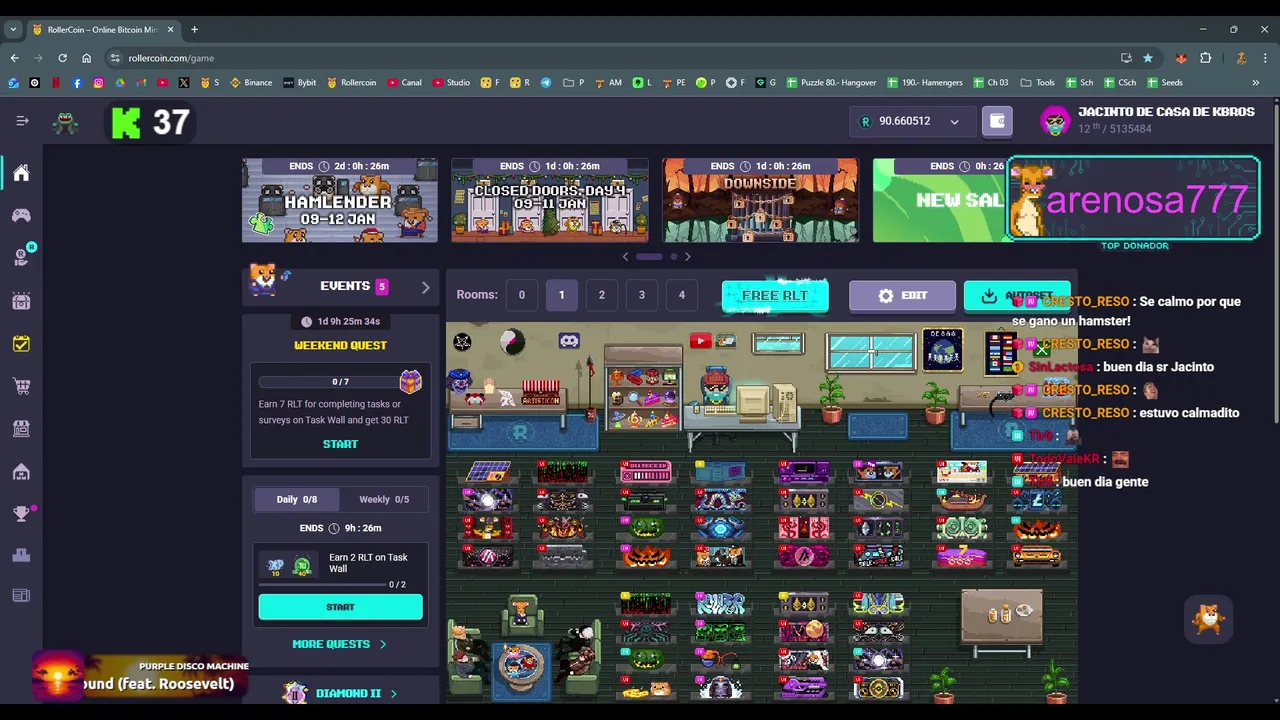The image size is (1280, 720).
Task: Open the Store shopping cart sidebar icon
Action: [x=21, y=386]
